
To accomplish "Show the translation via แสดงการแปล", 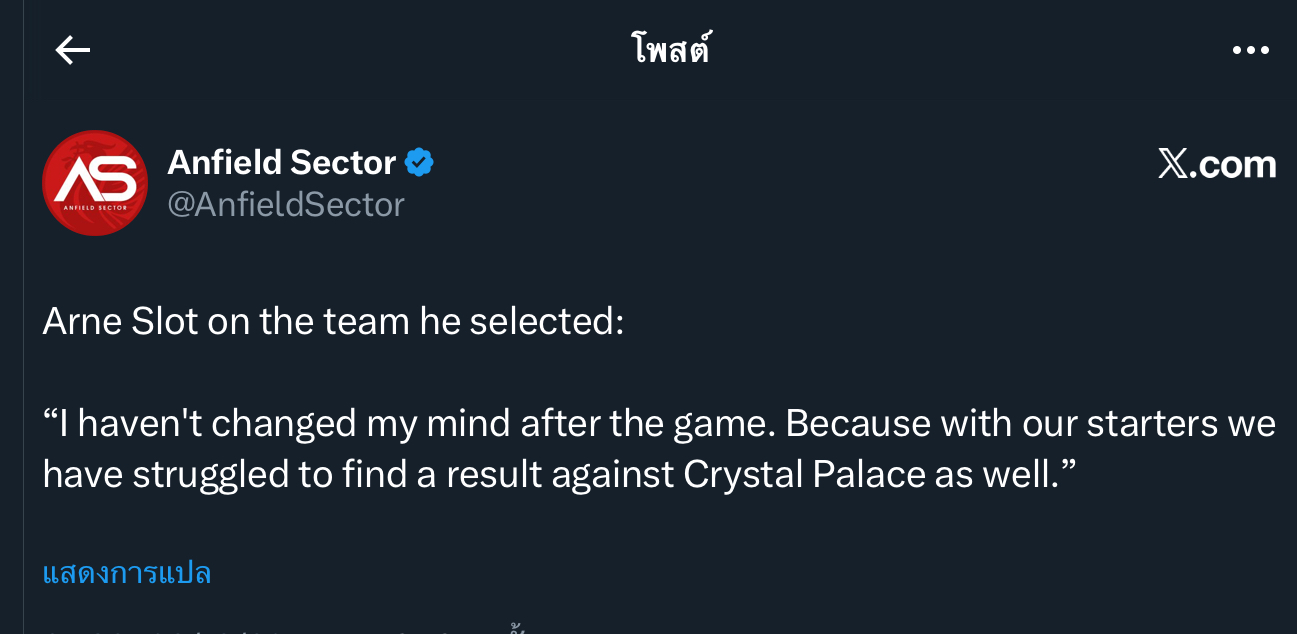I will (x=127, y=573).
